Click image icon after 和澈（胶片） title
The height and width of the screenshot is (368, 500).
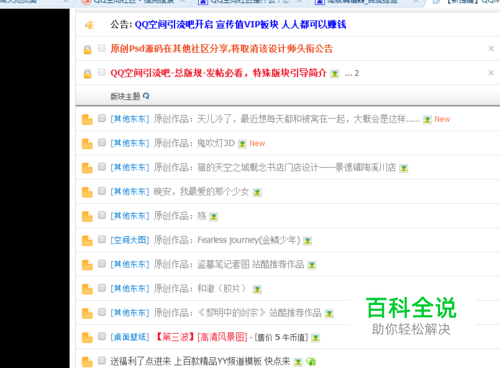[x=257, y=290]
